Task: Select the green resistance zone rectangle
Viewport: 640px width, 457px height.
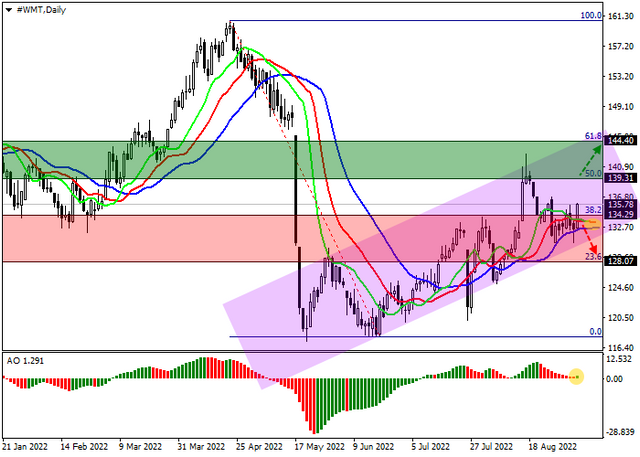Action: (302, 160)
